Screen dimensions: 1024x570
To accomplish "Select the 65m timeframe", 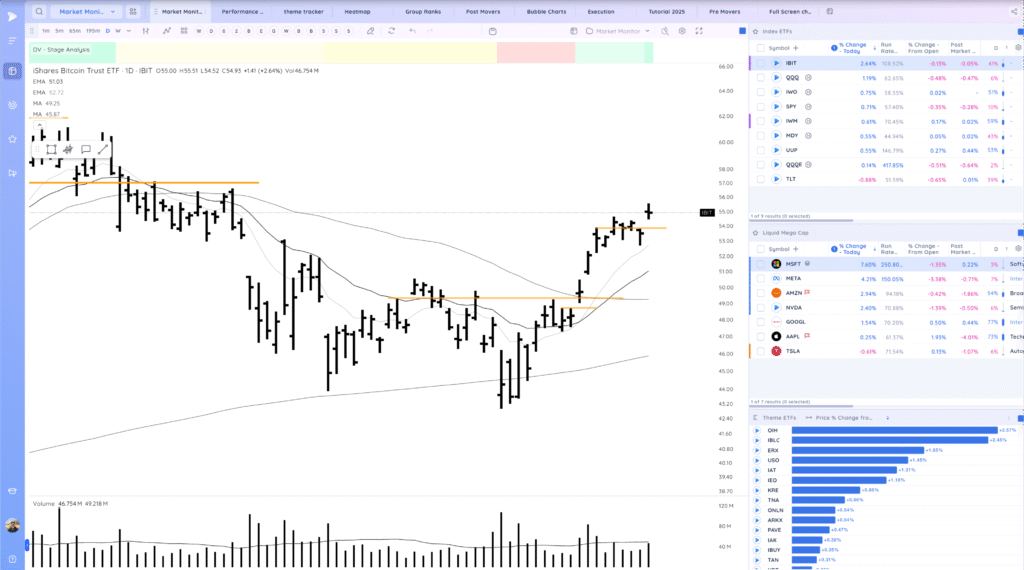I will [75, 31].
